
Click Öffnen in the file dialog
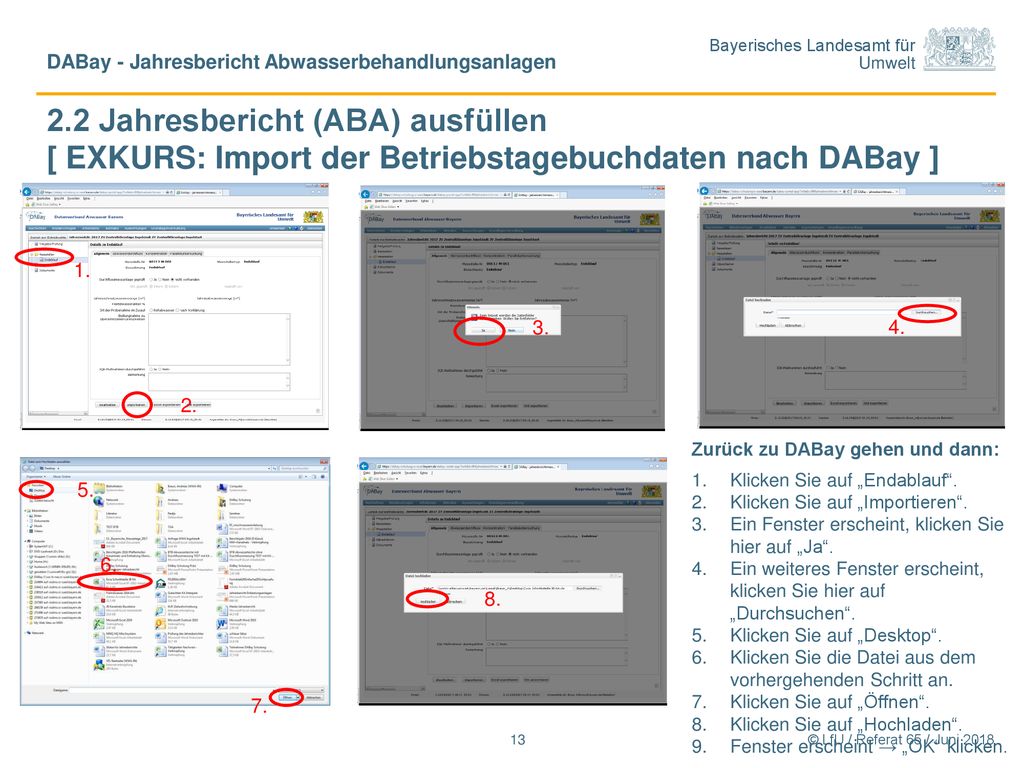click(287, 697)
